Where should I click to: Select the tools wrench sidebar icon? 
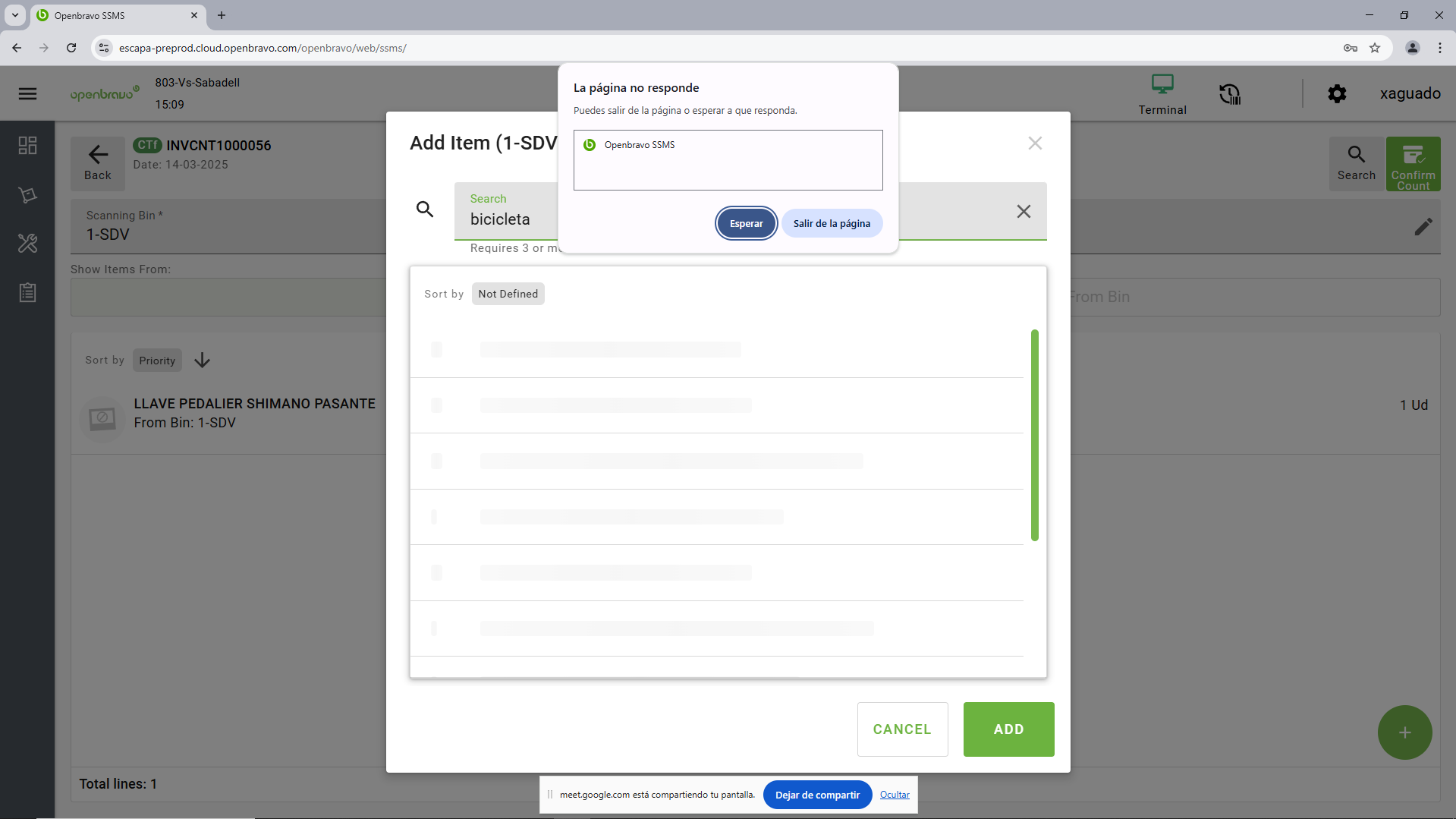[x=28, y=244]
